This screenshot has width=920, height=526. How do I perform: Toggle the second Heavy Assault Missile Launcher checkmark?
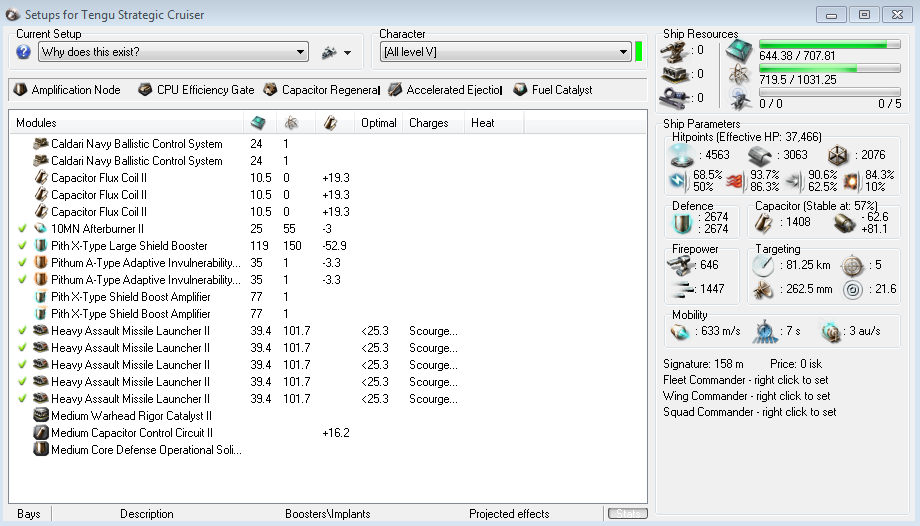tap(22, 348)
